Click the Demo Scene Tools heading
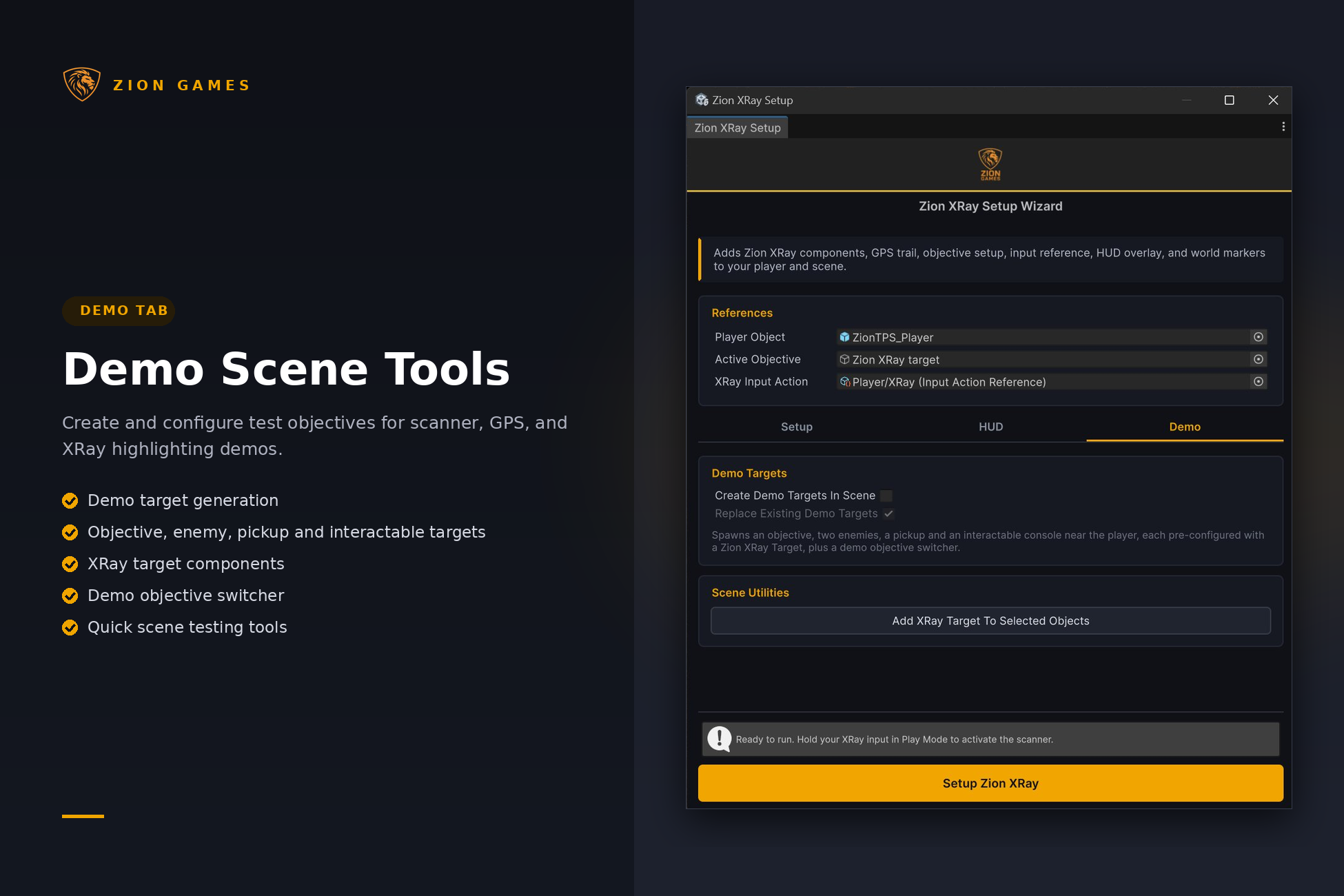The height and width of the screenshot is (896, 1344). click(x=286, y=369)
